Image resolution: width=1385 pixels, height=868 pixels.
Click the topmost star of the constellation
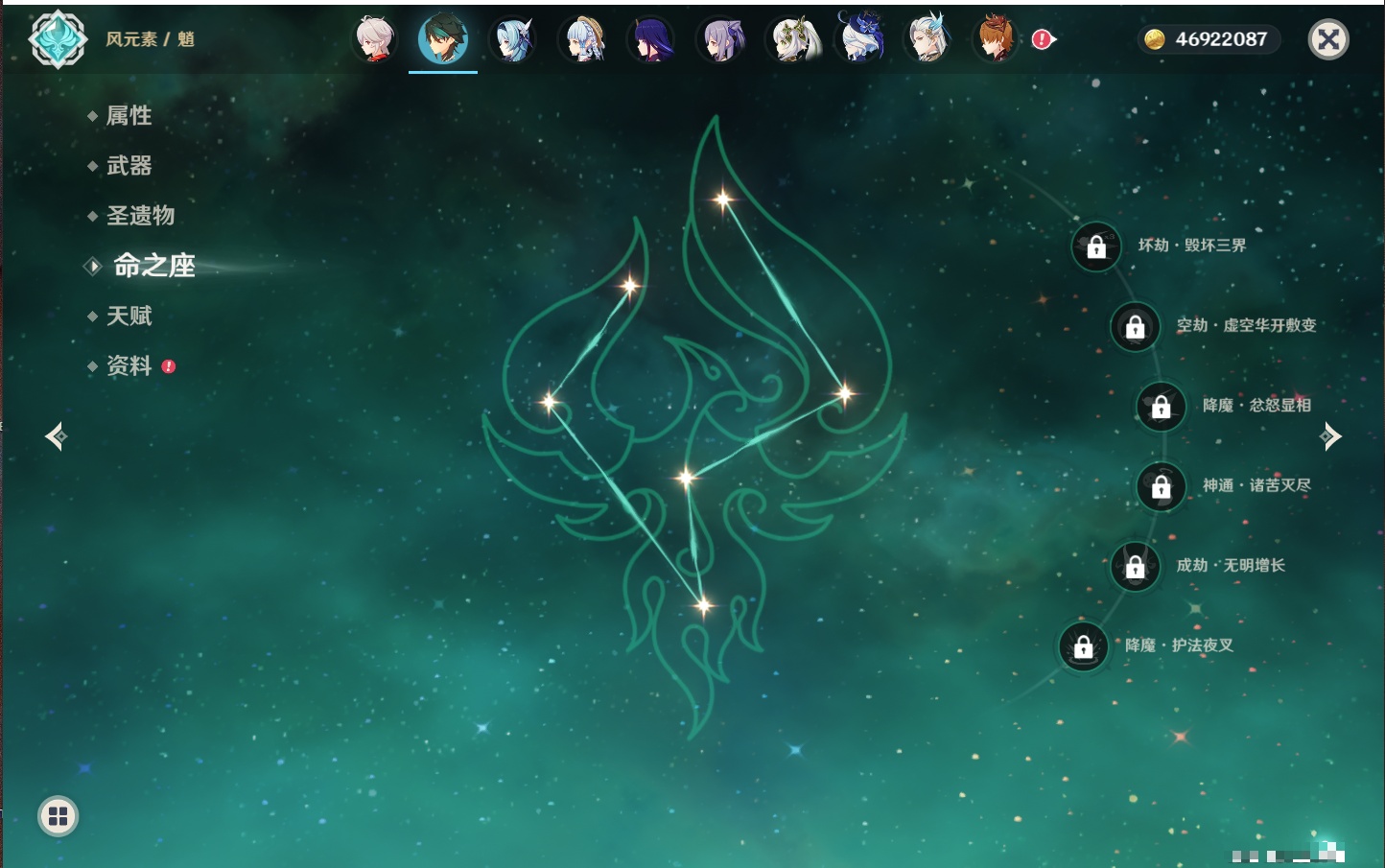tap(722, 199)
